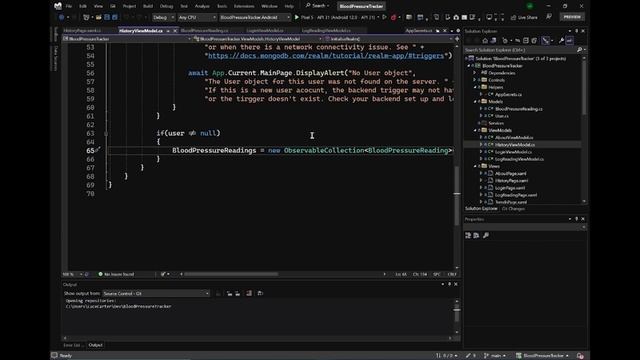The height and width of the screenshot is (360, 640).
Task: Open the Show output from dropdown
Action: point(156,293)
